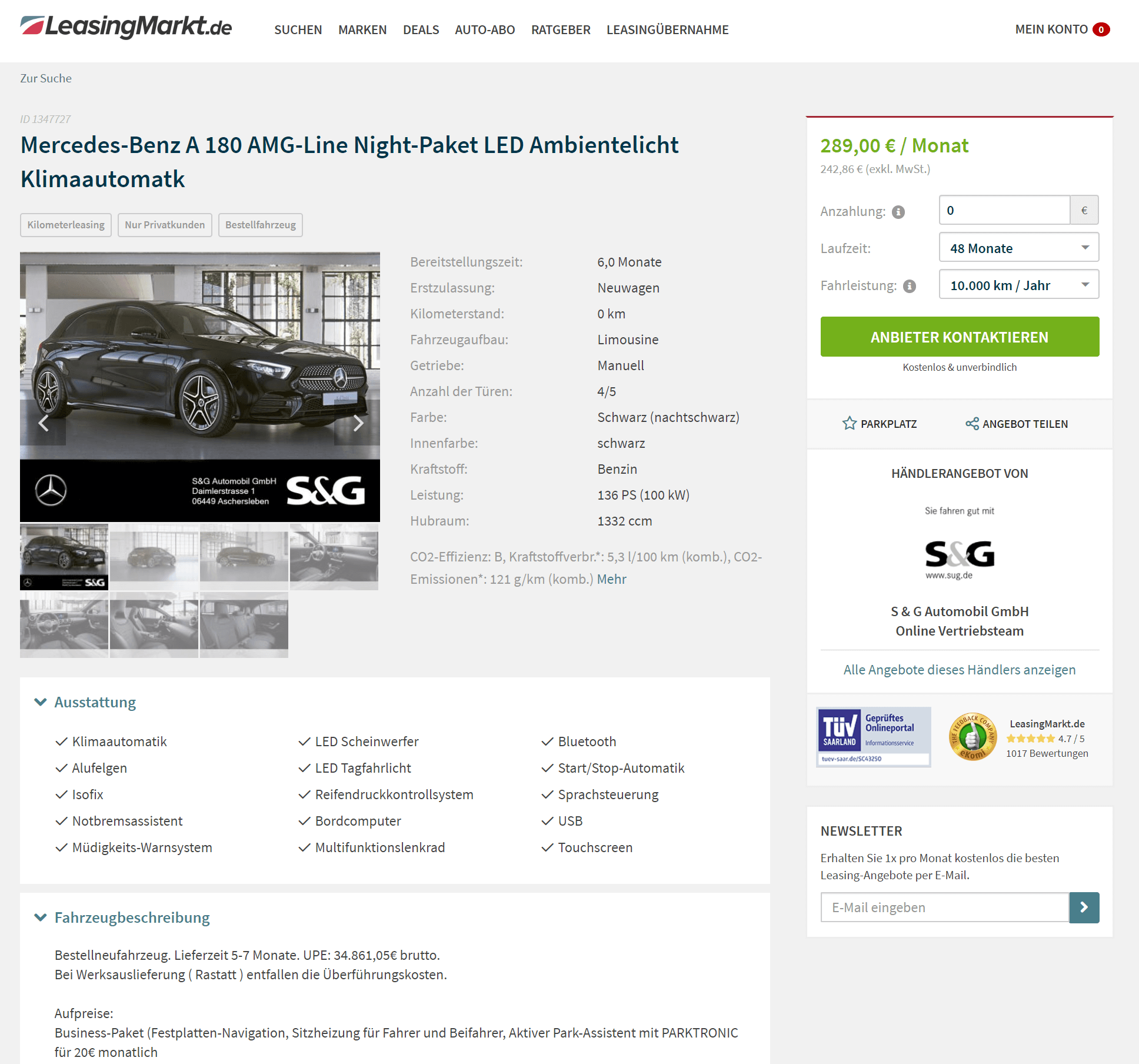The image size is (1139, 1064).
Task: Click Mehr link for CO2 details
Action: (x=611, y=579)
